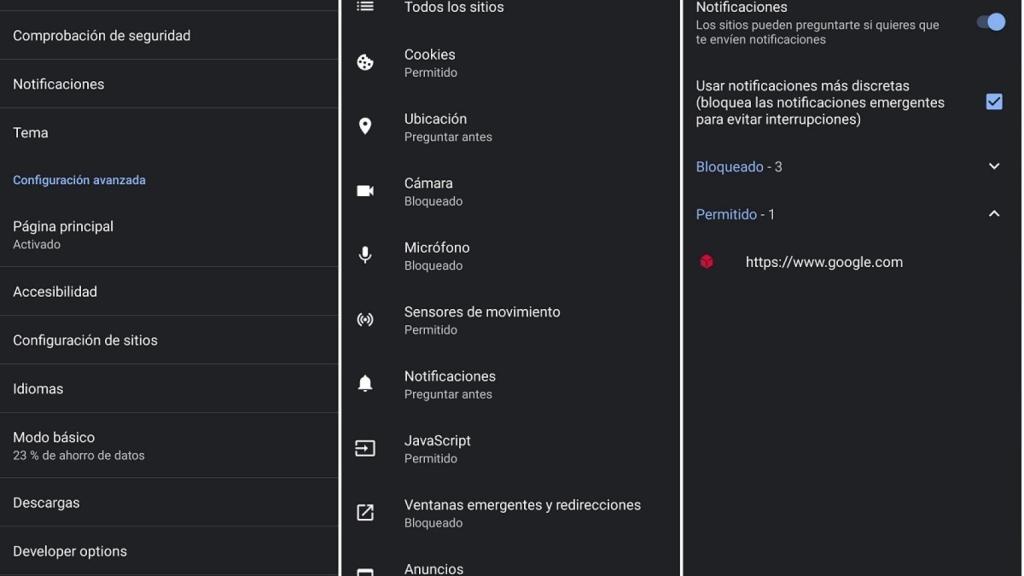Click the https://www.google.com allowed site entry
Screen dimensions: 1024x576
[823, 261]
